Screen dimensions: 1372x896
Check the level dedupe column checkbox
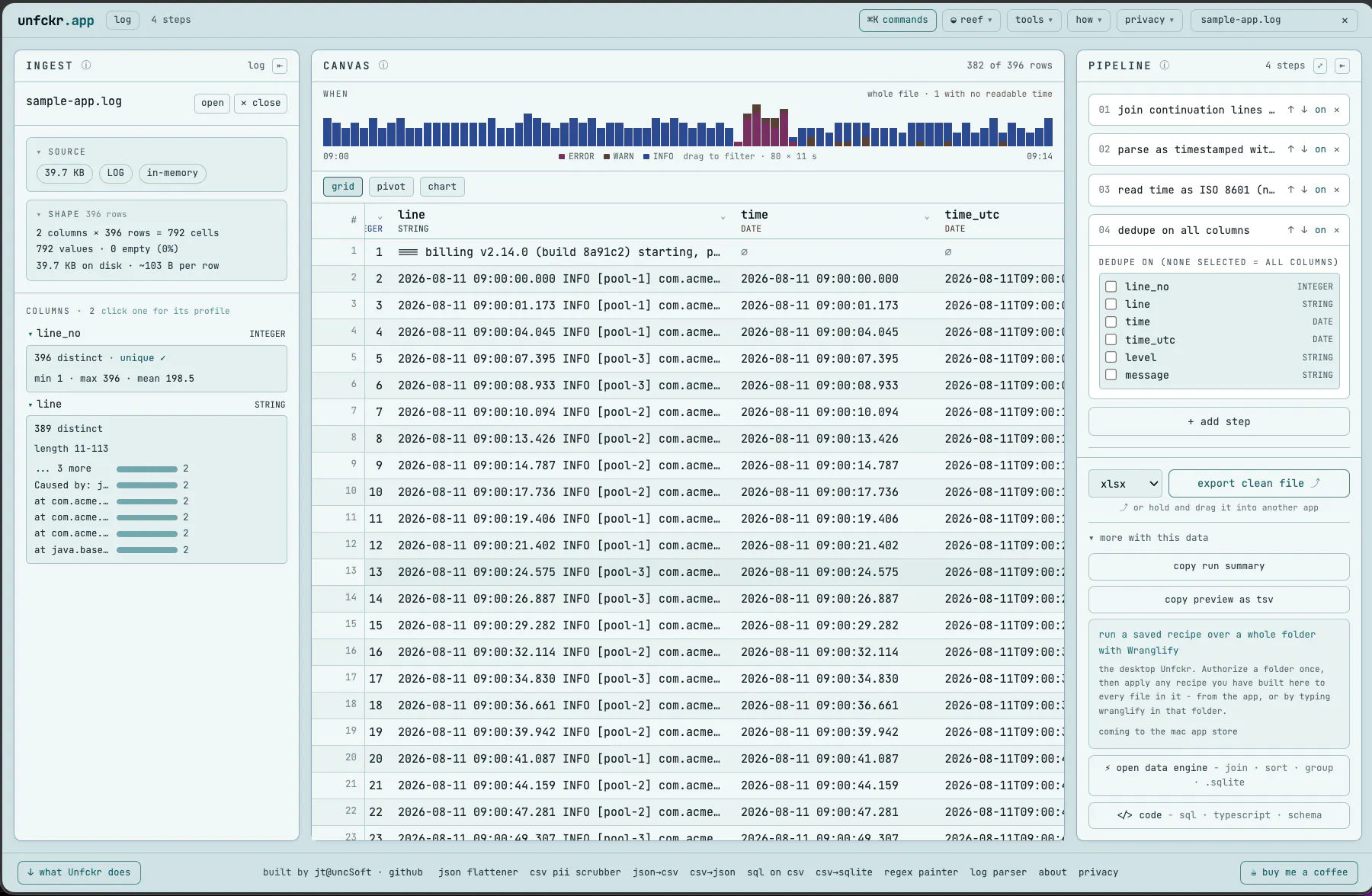(1111, 357)
